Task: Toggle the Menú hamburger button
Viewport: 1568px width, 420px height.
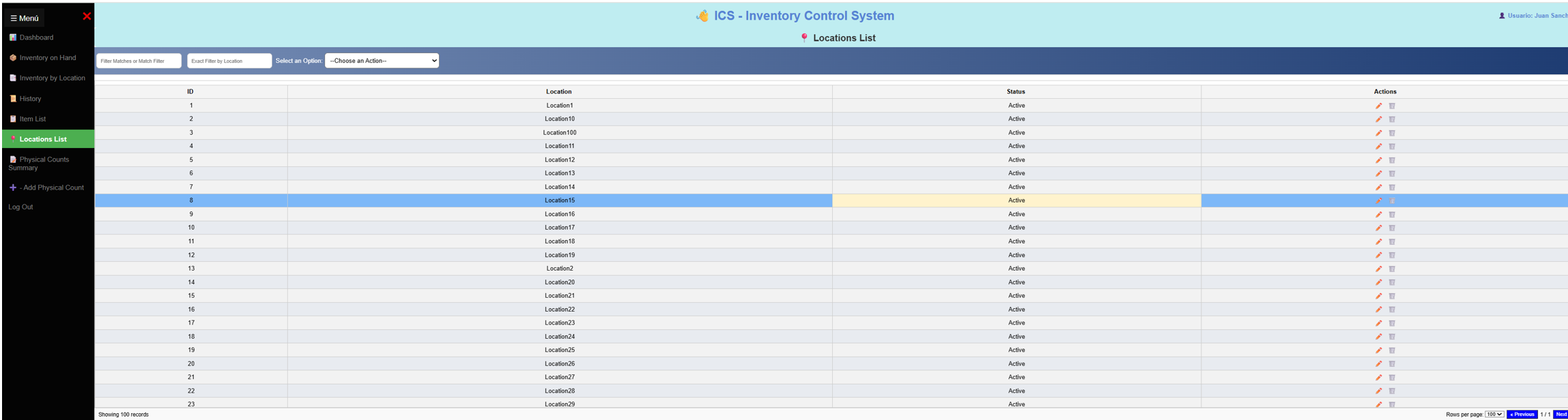Action: pyautogui.click(x=25, y=18)
